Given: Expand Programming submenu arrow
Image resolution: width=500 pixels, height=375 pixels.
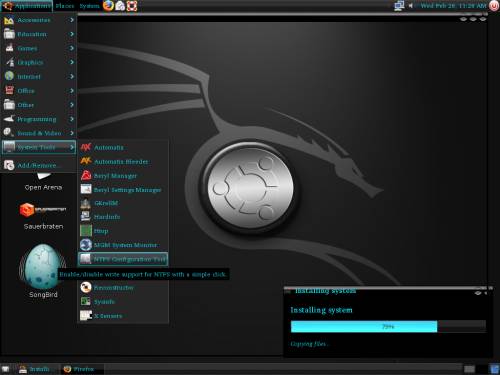Looking at the screenshot, I should (72, 119).
